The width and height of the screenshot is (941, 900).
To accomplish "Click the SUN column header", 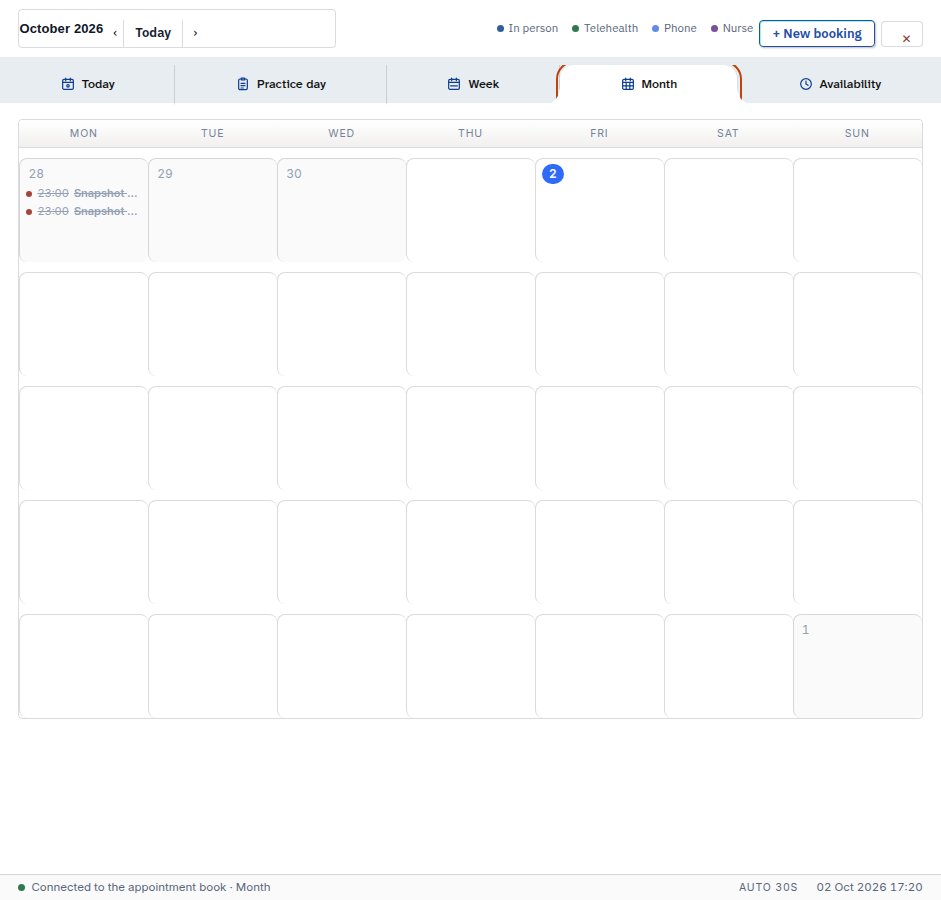I will pyautogui.click(x=857, y=133).
